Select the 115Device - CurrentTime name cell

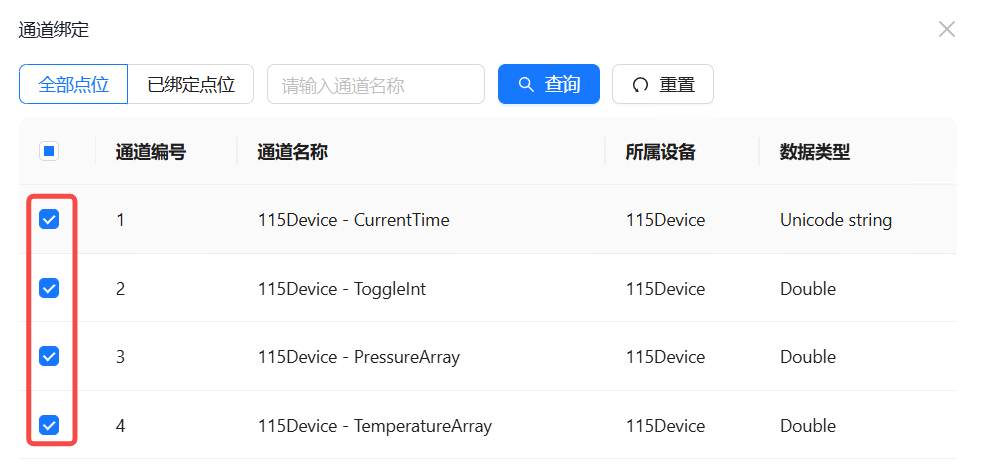click(x=354, y=220)
